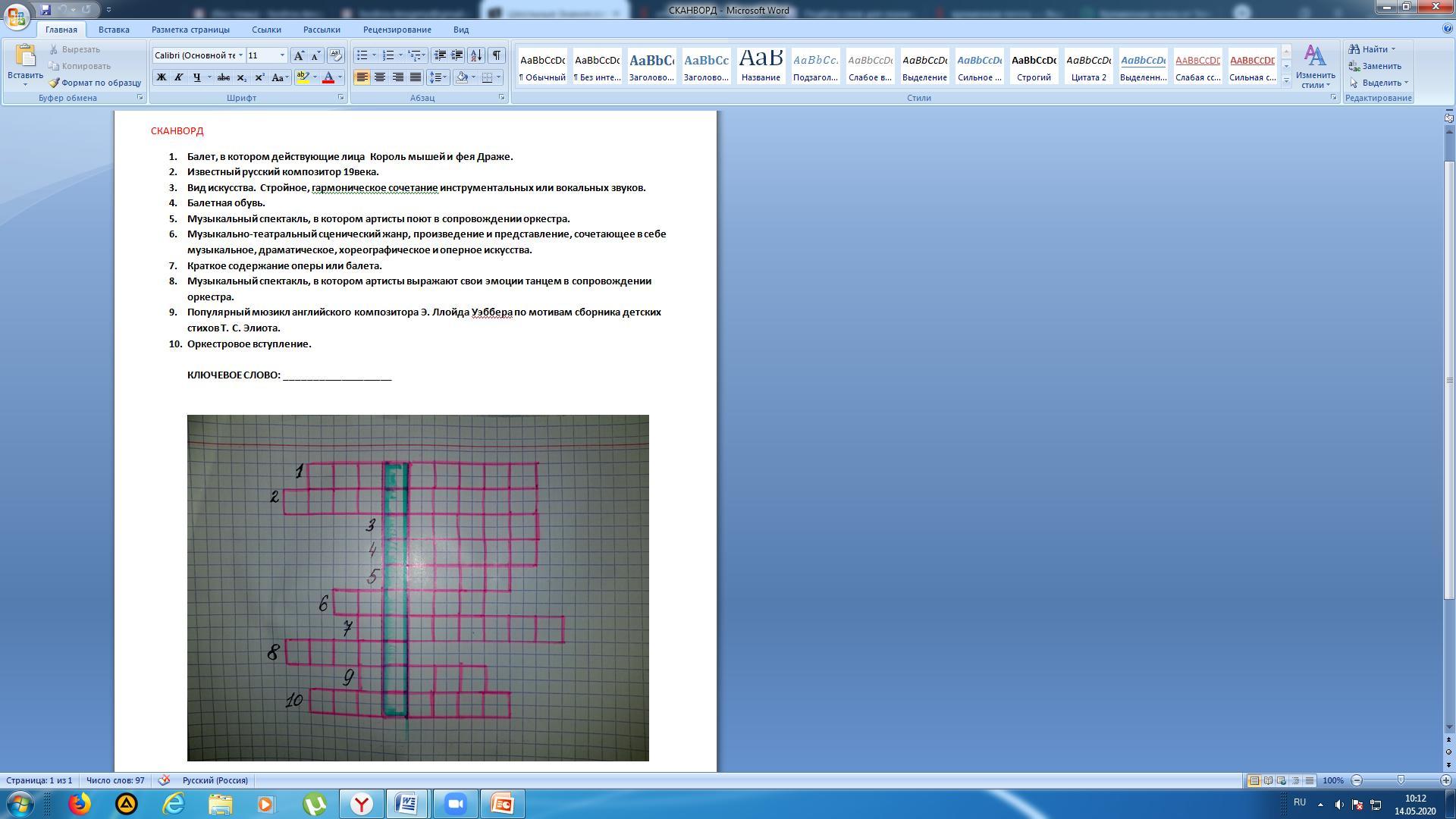Image resolution: width=1456 pixels, height=819 pixels.
Task: Click the Sort (А-Я) icon
Action: (x=476, y=55)
